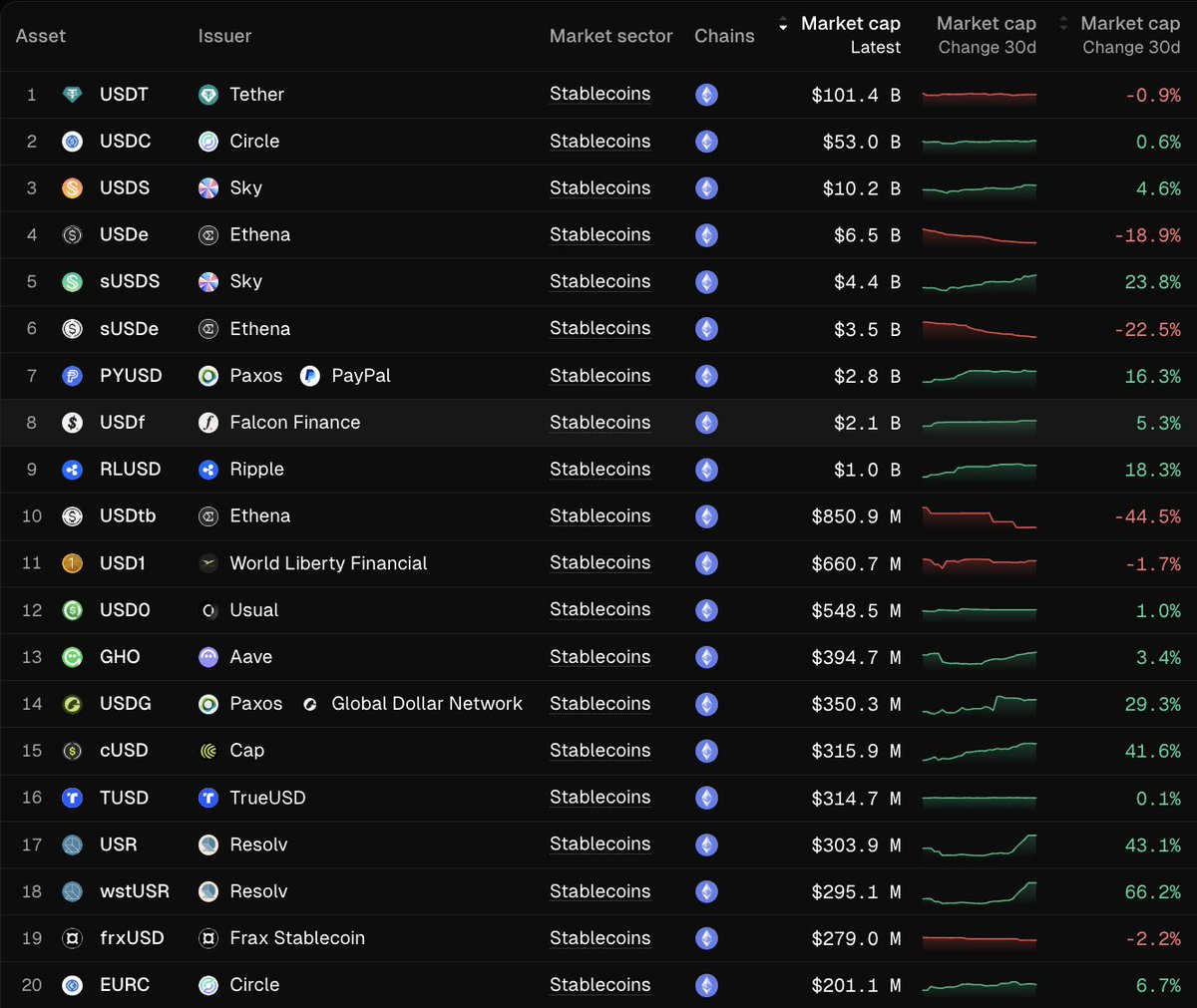Click the Market sector column header
This screenshot has height=1008, width=1197.
(610, 36)
